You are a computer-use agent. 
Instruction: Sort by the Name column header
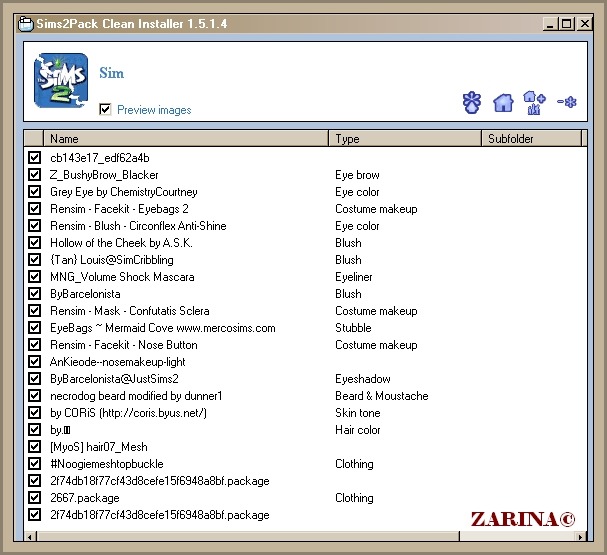click(186, 139)
